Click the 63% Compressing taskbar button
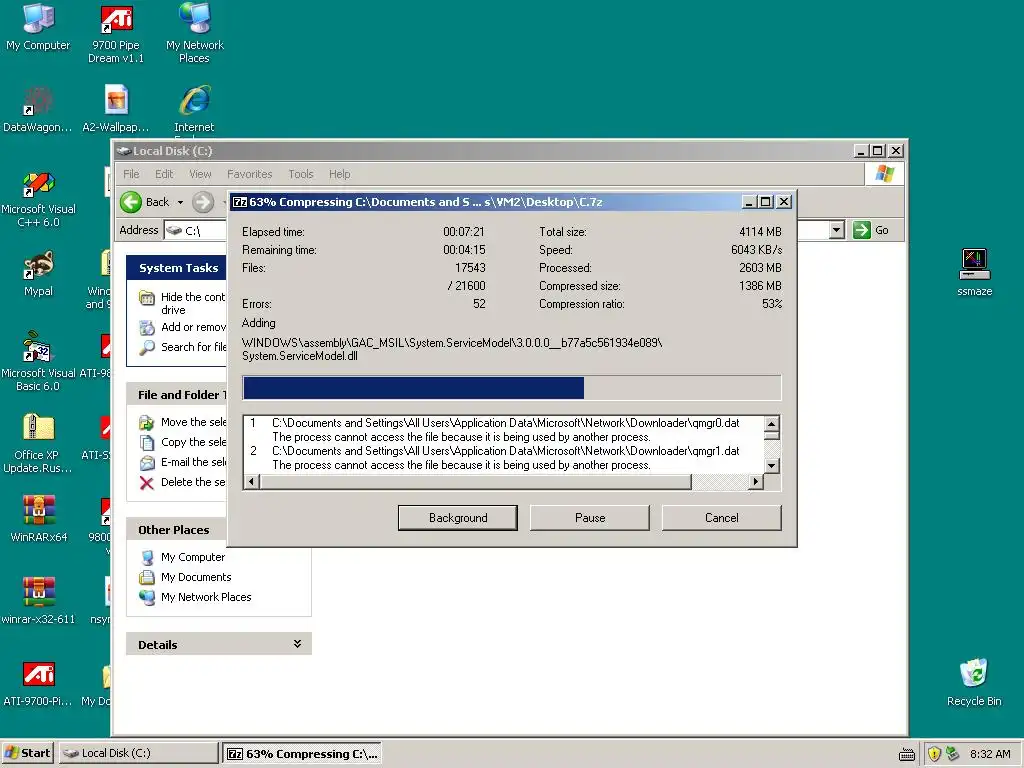The image size is (1024, 768). (302, 754)
